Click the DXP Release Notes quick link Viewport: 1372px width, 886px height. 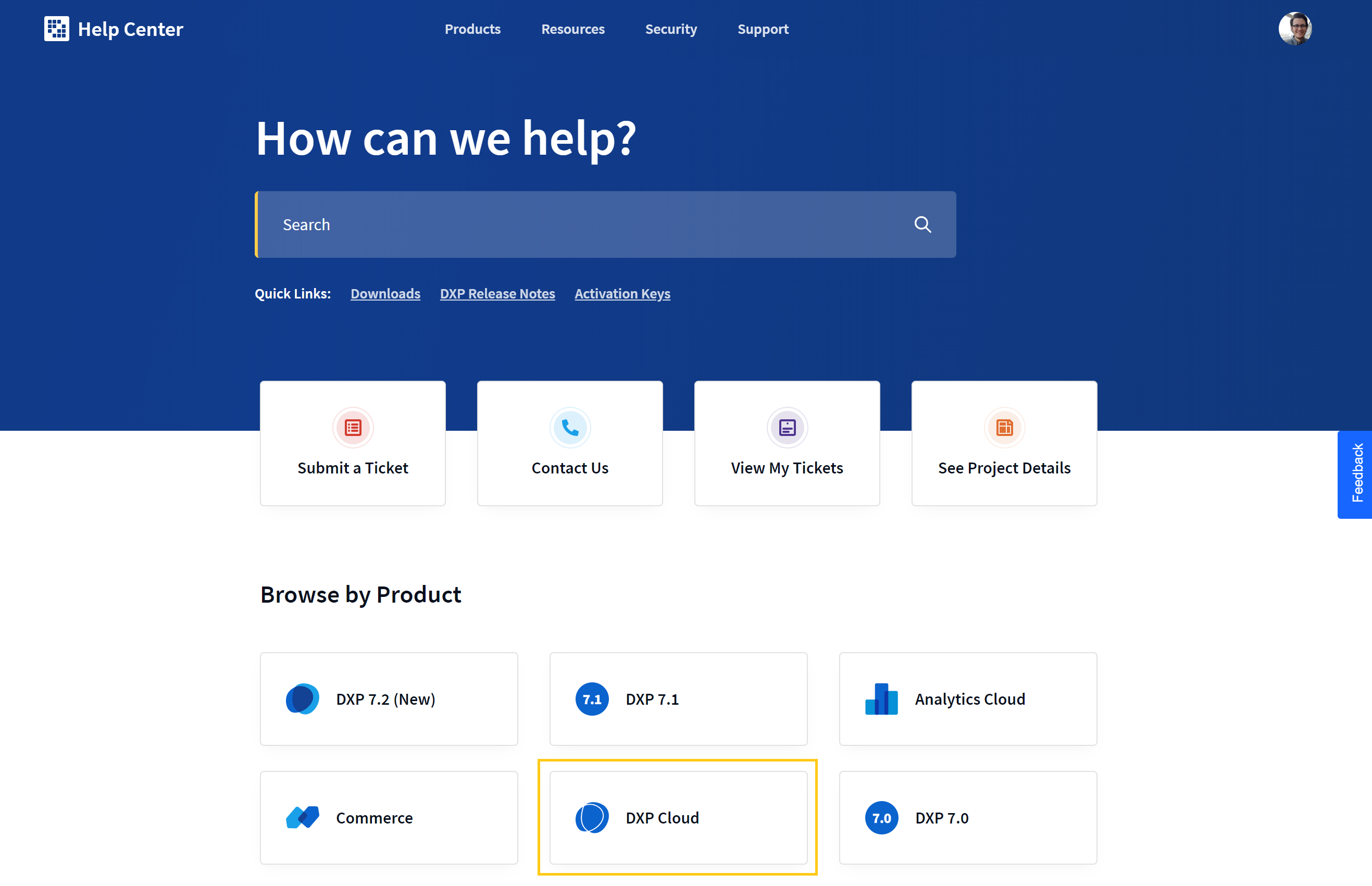point(497,293)
